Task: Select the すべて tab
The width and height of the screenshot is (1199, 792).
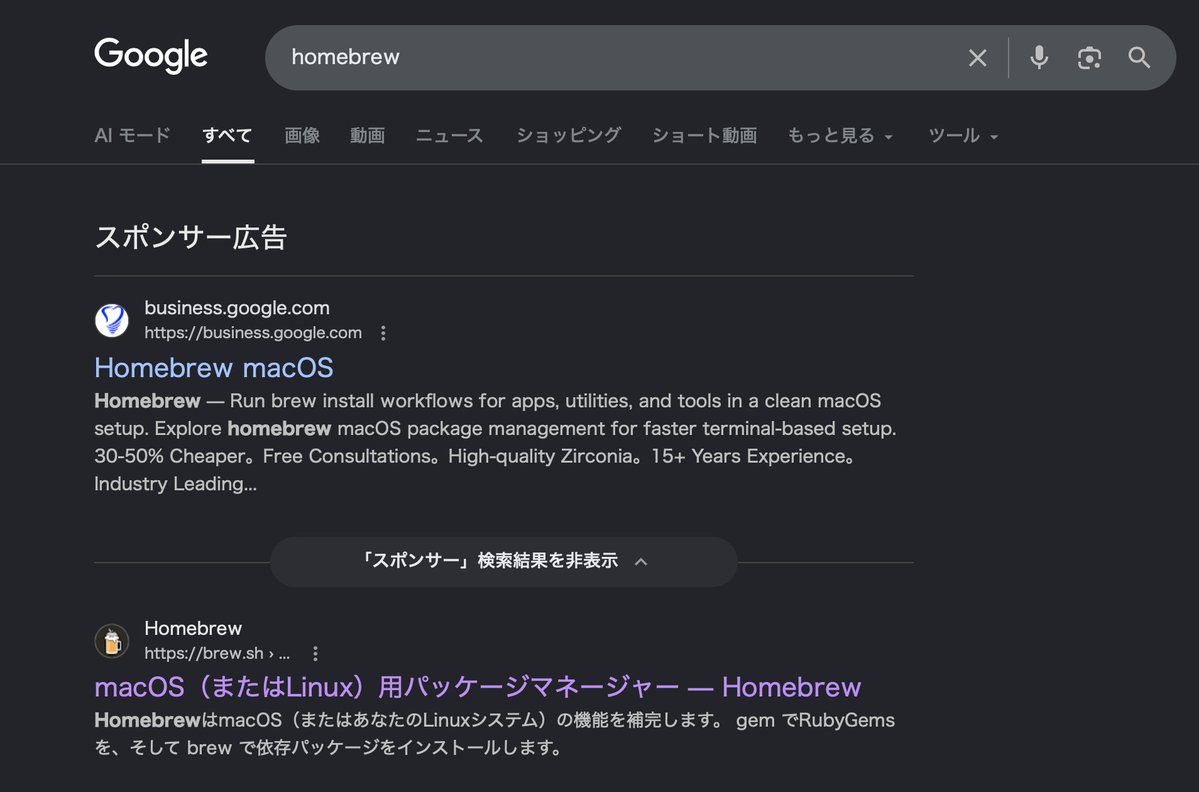Action: tap(227, 135)
